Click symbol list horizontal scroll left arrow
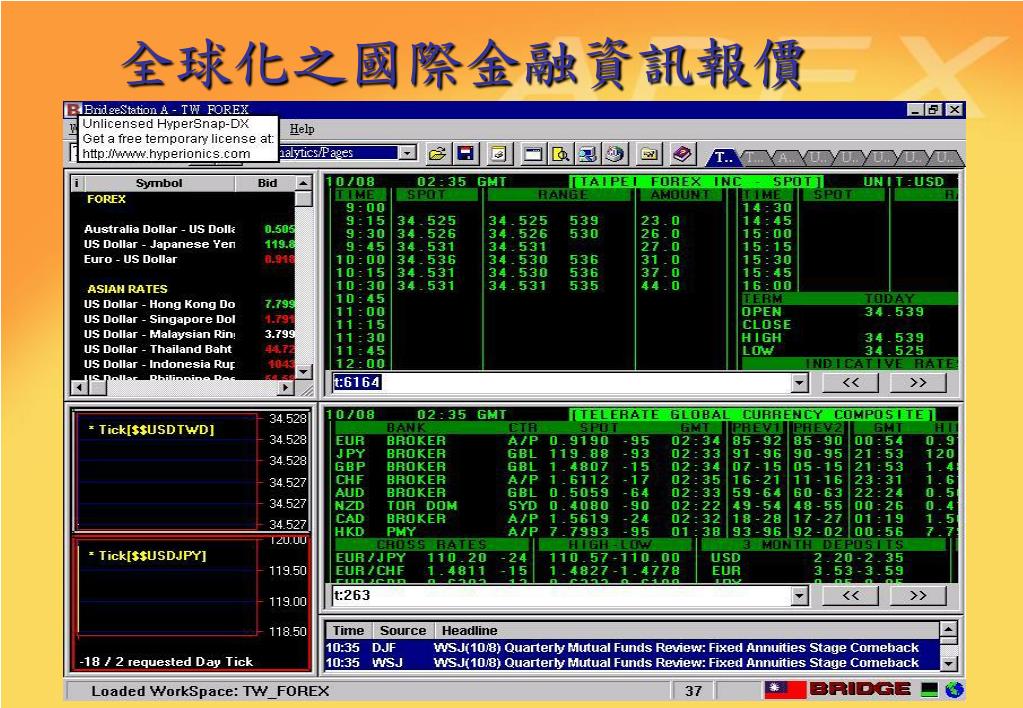 (78, 388)
